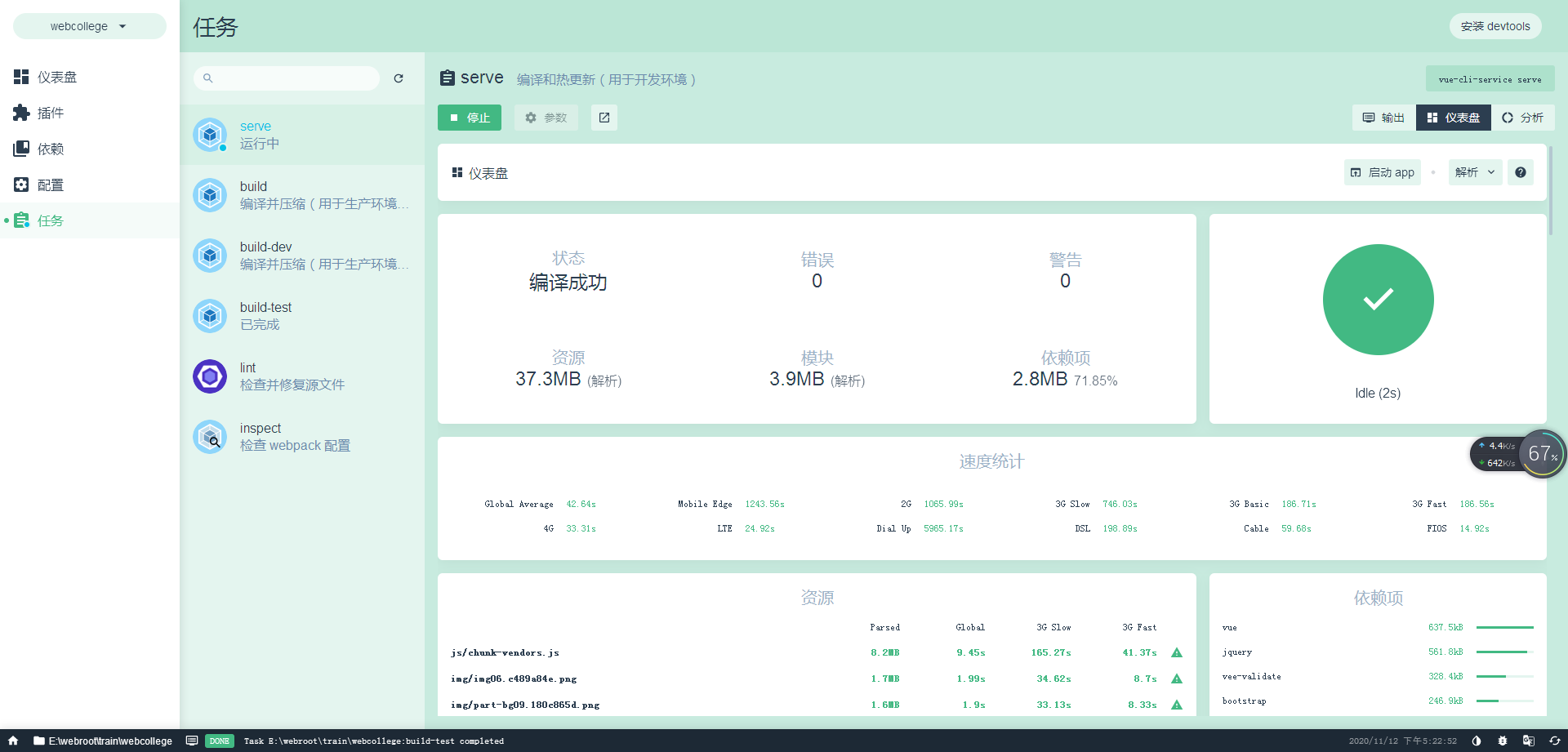Launch the app with the 启动 app button
The width and height of the screenshot is (1568, 752).
(x=1382, y=172)
